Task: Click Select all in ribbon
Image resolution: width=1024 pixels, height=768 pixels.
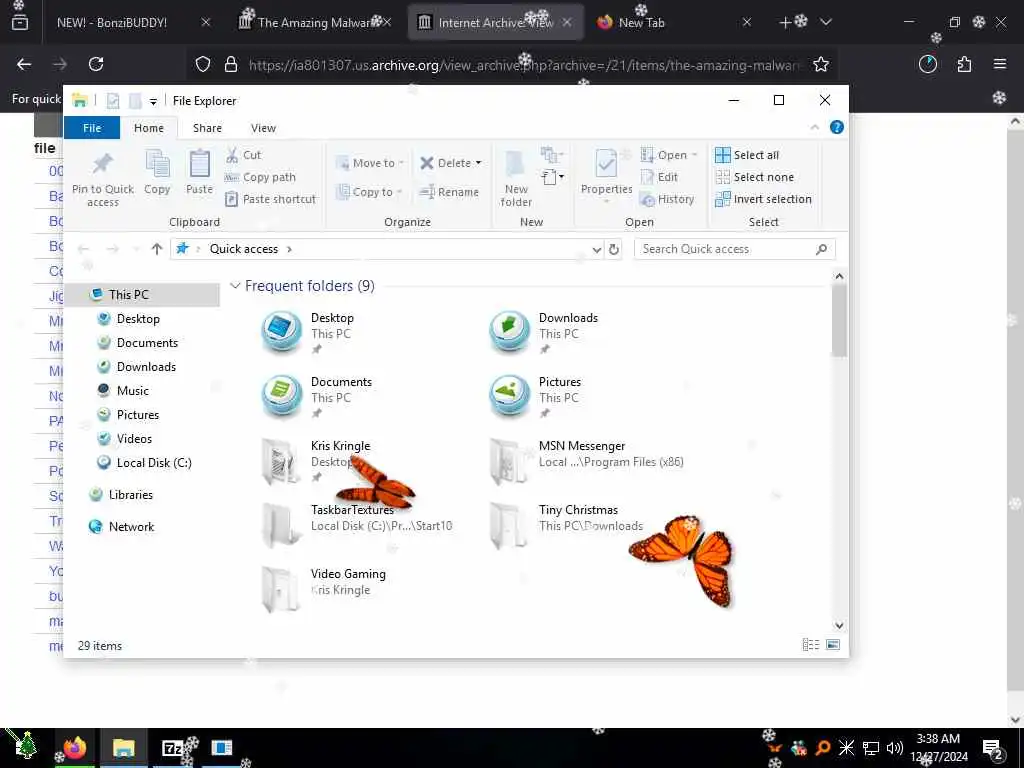Action: [747, 155]
